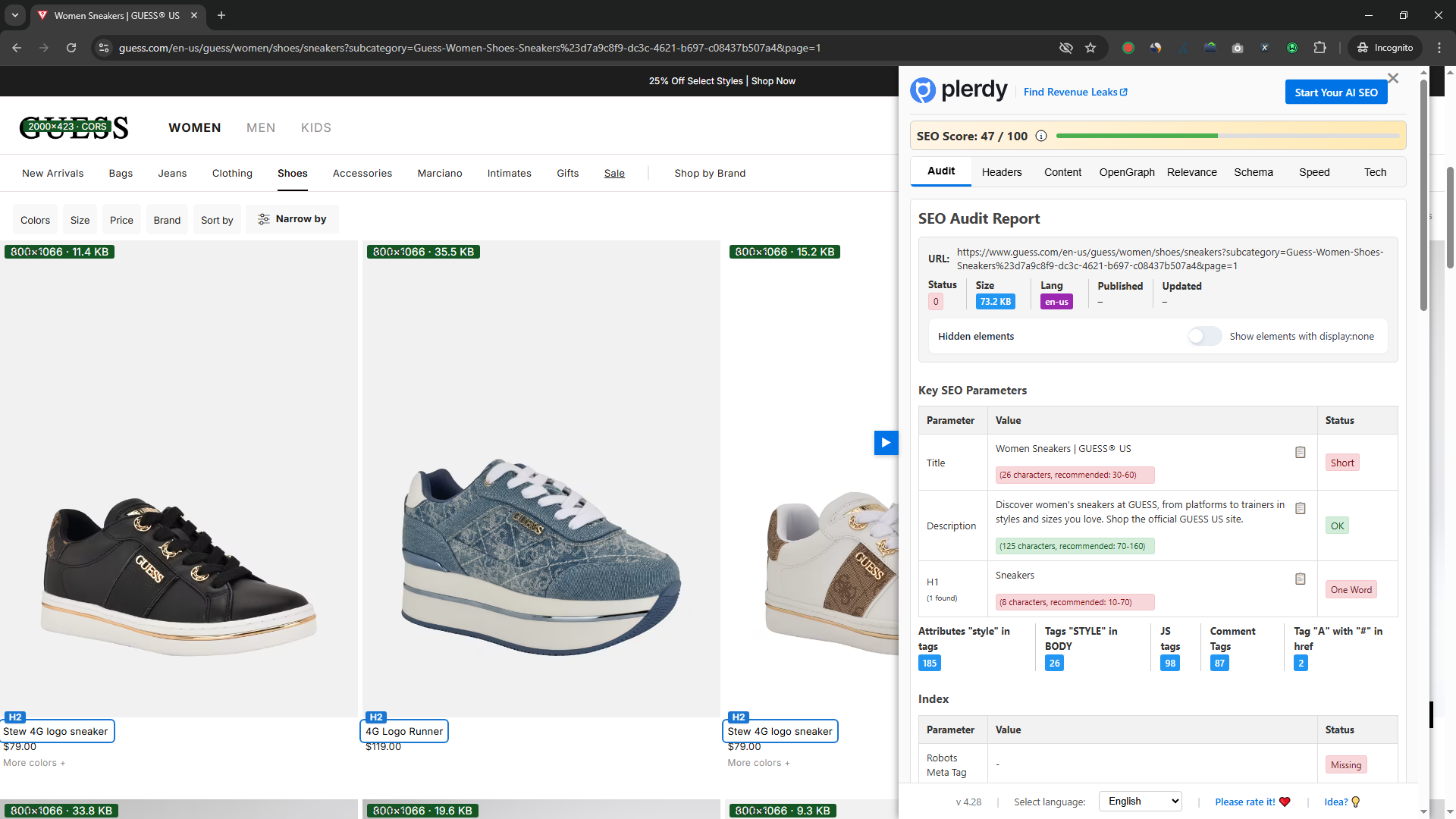Bookmark this page with star icon

(1090, 48)
